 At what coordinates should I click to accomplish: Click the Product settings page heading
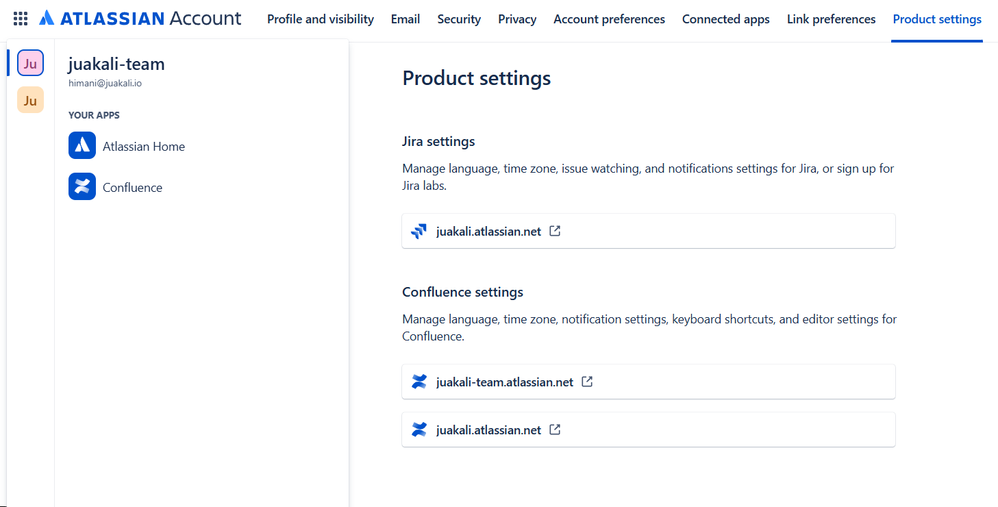coord(476,78)
